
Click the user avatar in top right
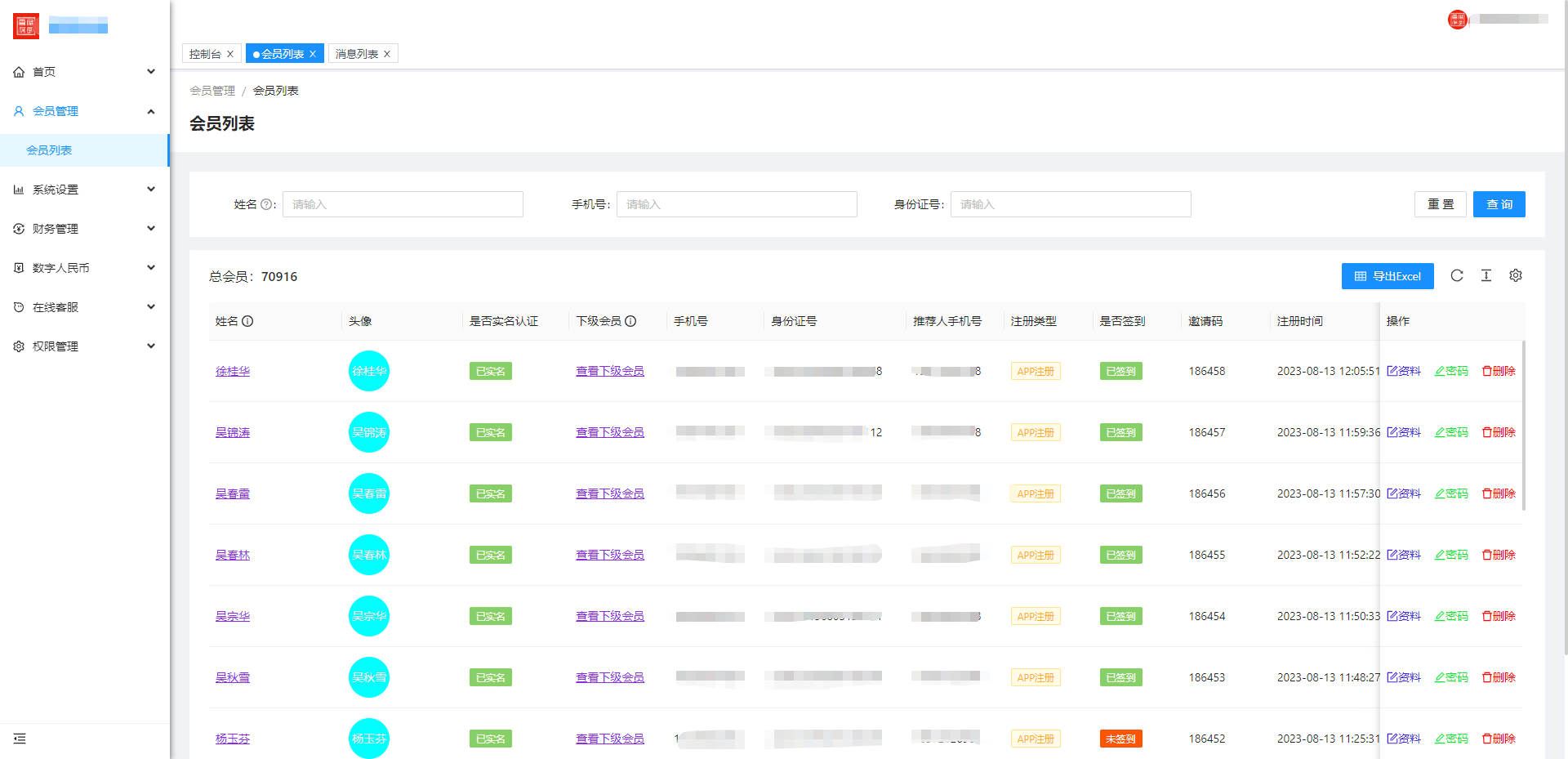click(1458, 20)
